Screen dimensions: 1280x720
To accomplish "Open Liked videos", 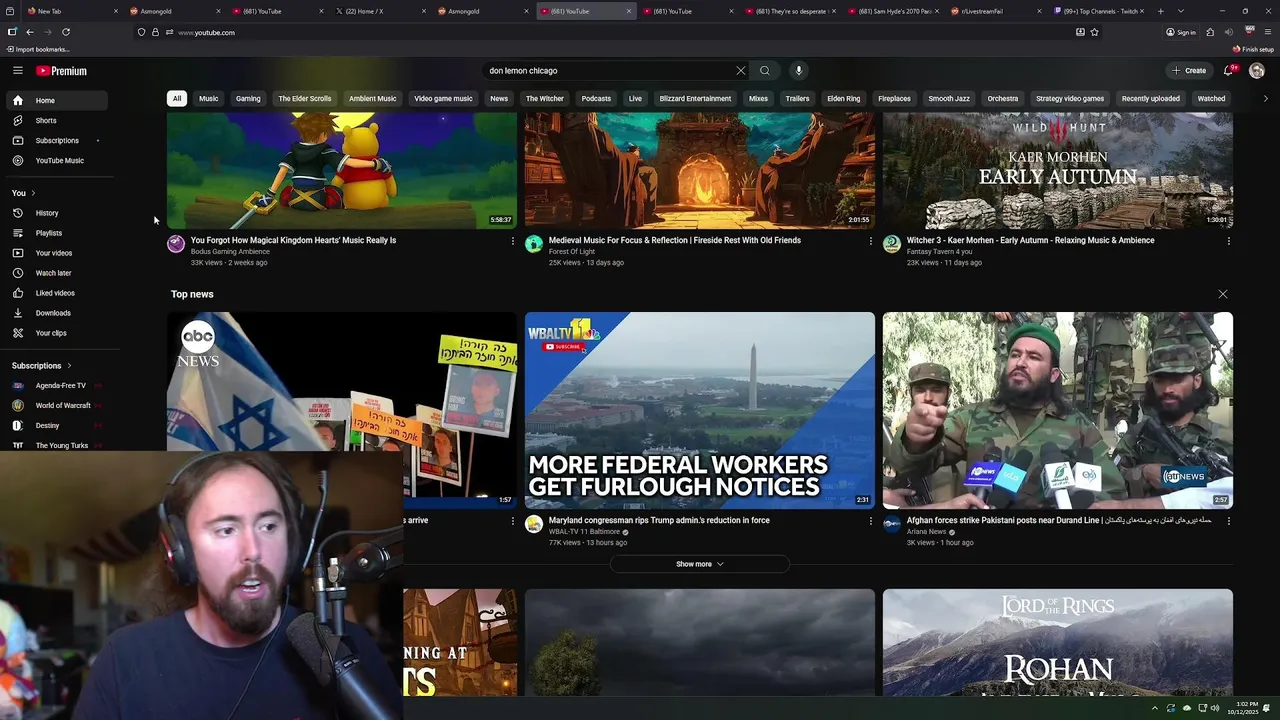I will click(55, 293).
